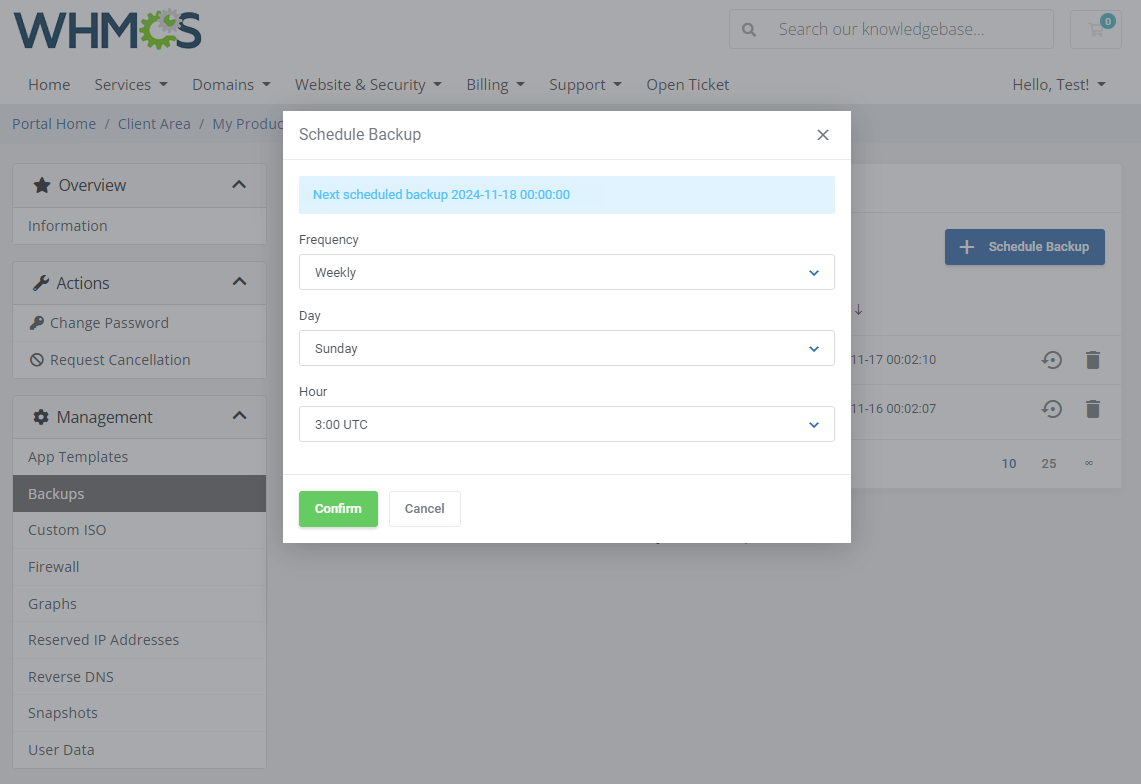This screenshot has width=1141, height=784.
Task: Open the Frequency dropdown set to Weekly
Action: click(x=566, y=272)
